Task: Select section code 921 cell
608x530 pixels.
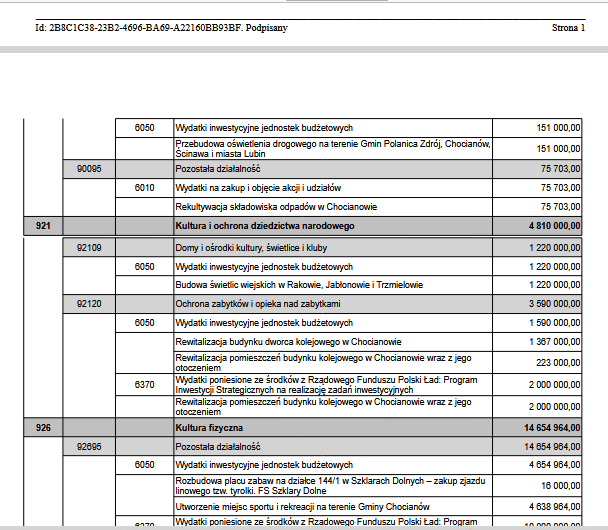Action: (43, 226)
